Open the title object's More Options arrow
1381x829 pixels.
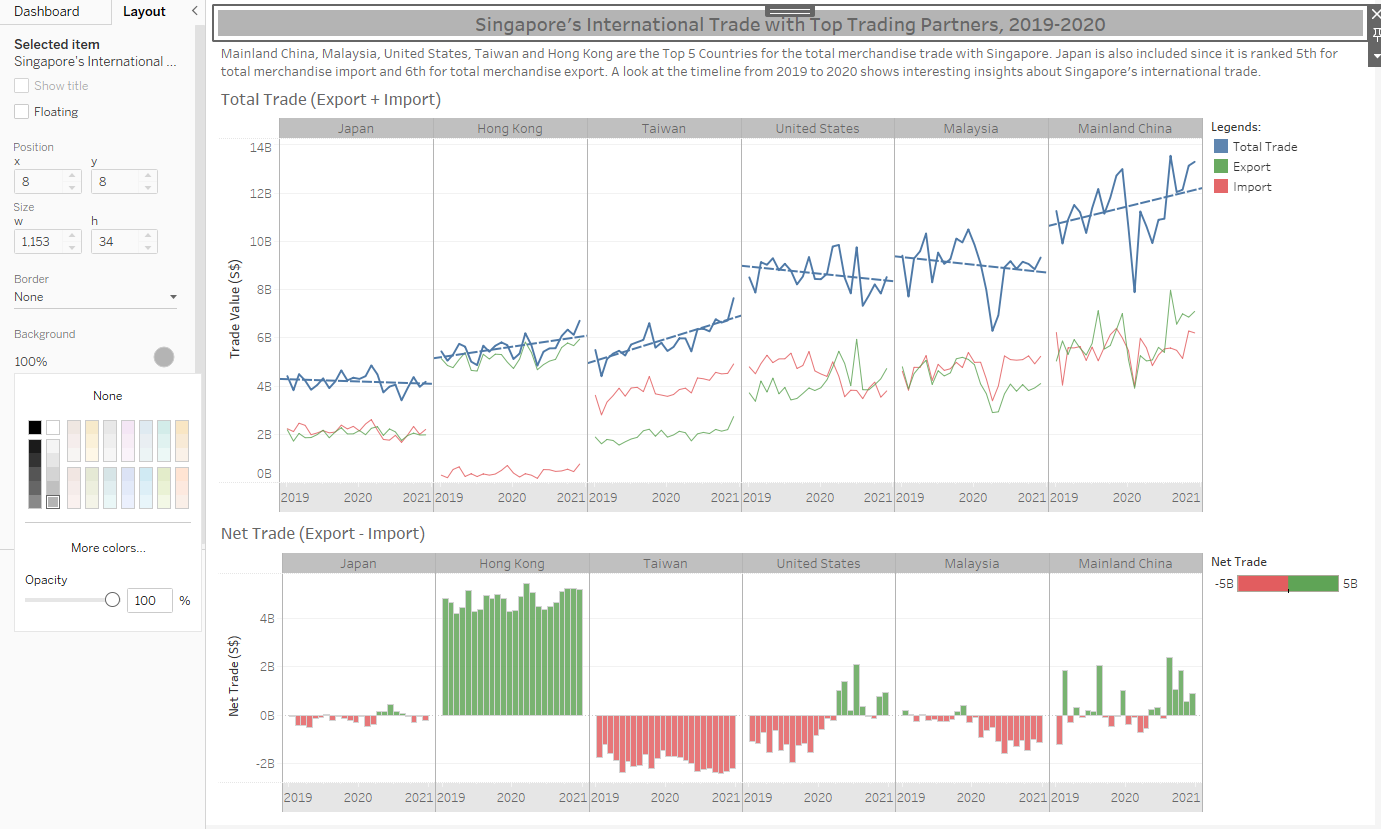click(1374, 58)
